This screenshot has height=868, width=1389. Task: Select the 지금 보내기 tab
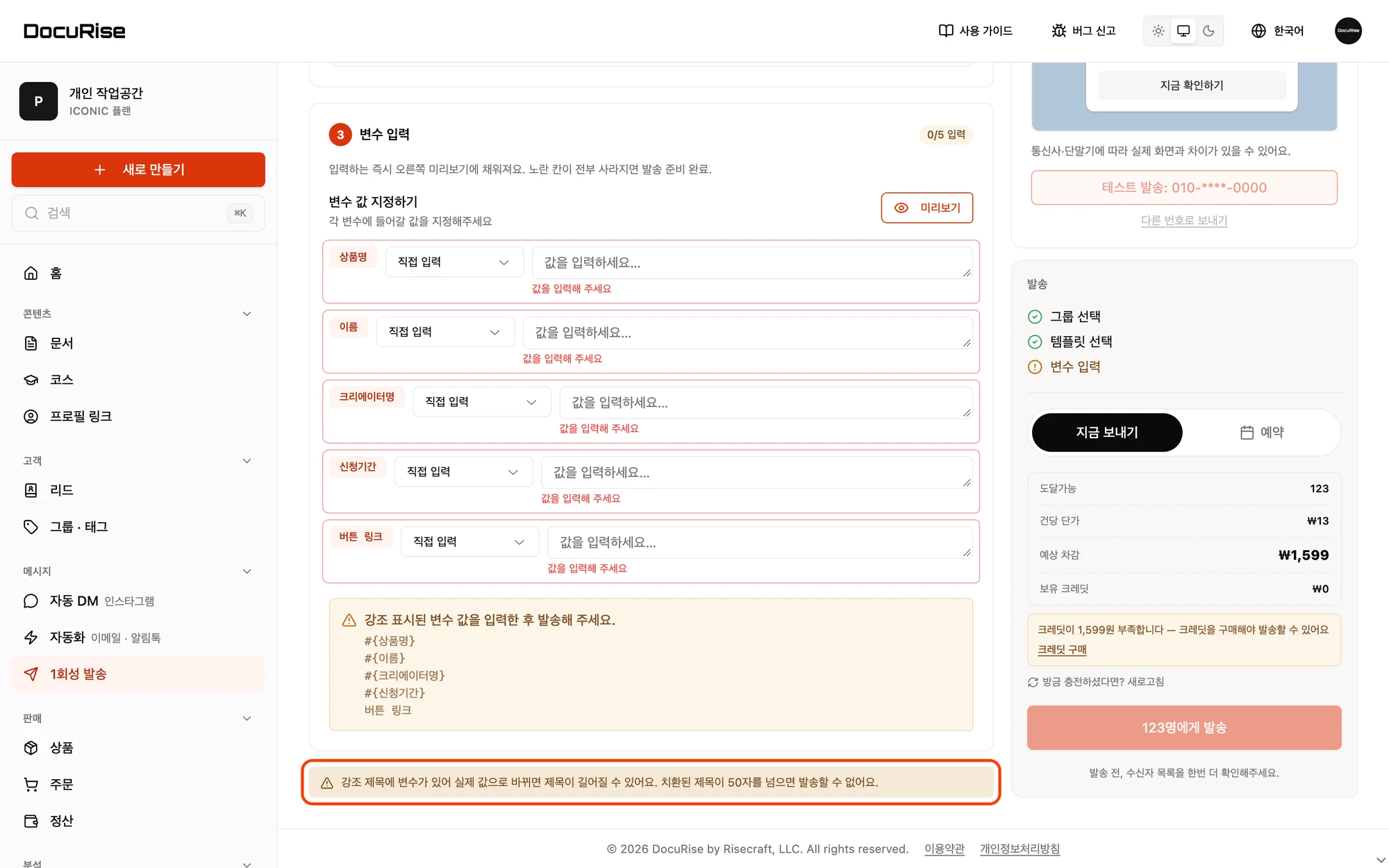(x=1107, y=433)
